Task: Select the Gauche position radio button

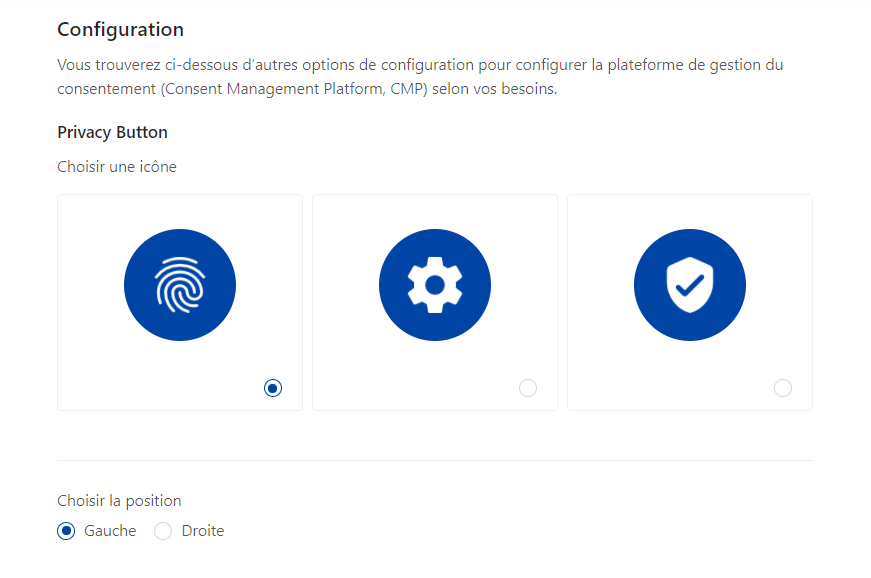Action: (x=66, y=531)
